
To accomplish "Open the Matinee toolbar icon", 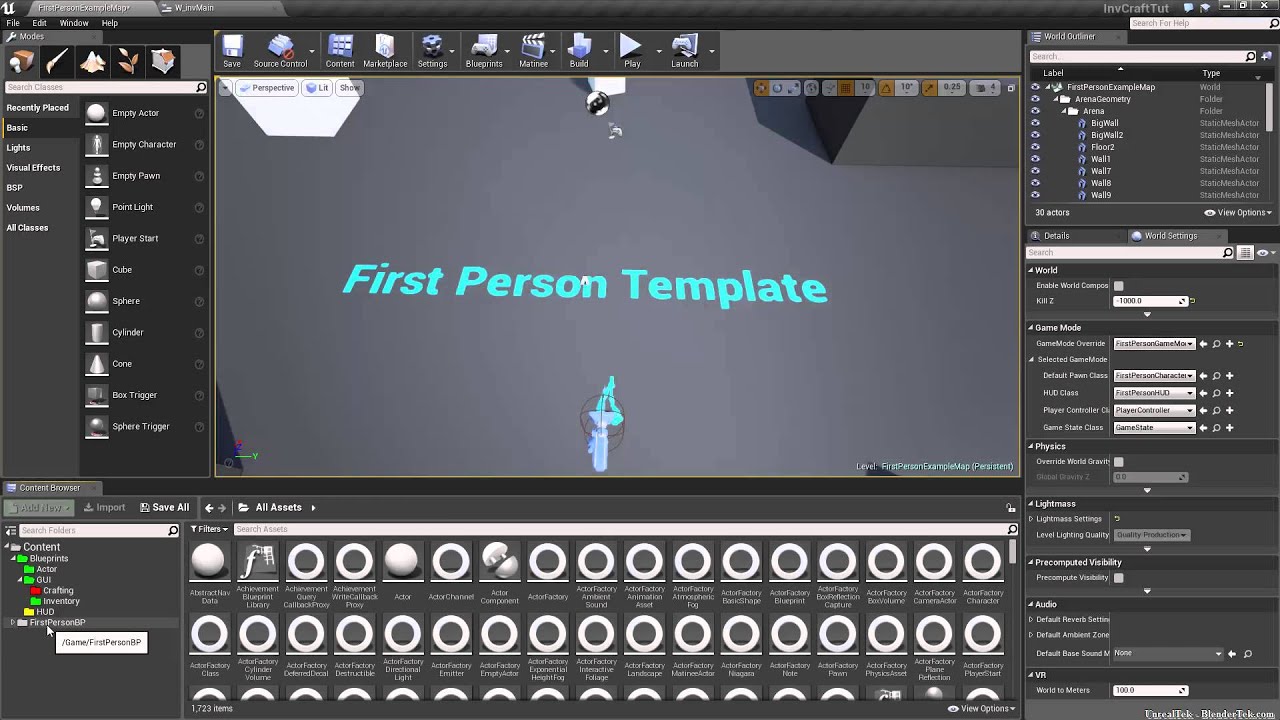I will coord(533,51).
